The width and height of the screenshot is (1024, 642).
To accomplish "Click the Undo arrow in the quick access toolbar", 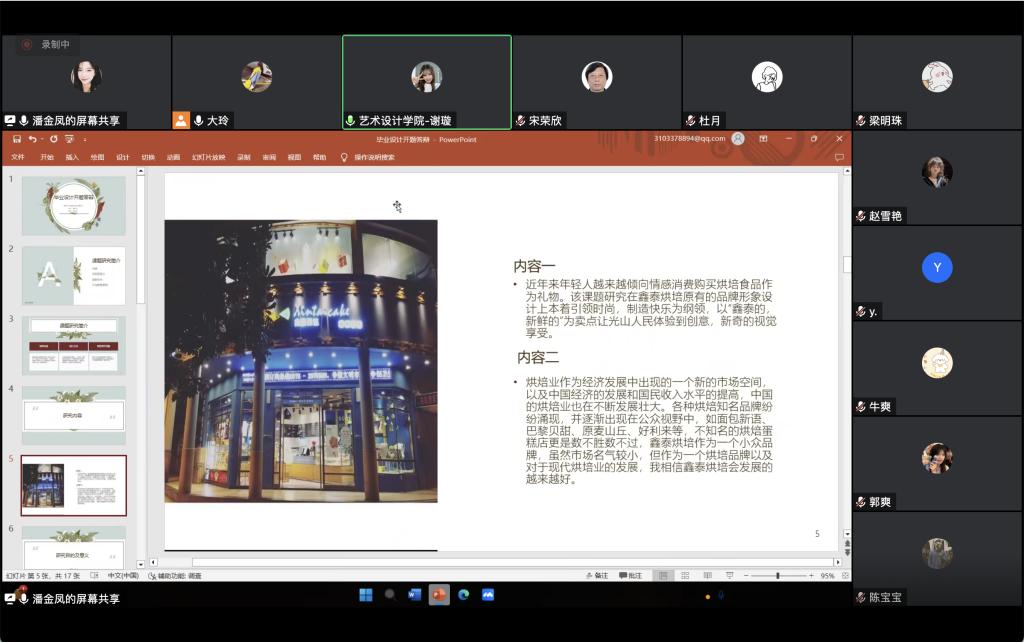I will (x=33, y=139).
